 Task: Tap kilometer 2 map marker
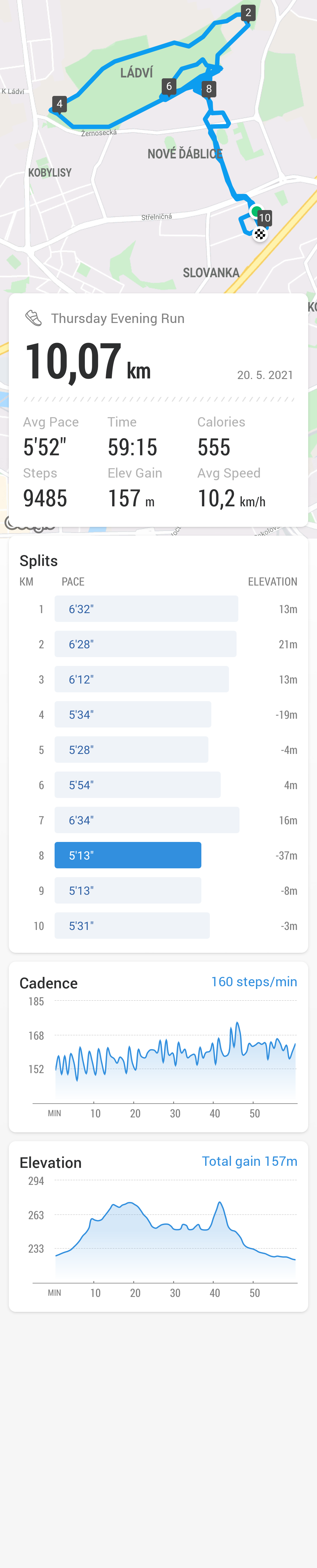click(x=248, y=13)
